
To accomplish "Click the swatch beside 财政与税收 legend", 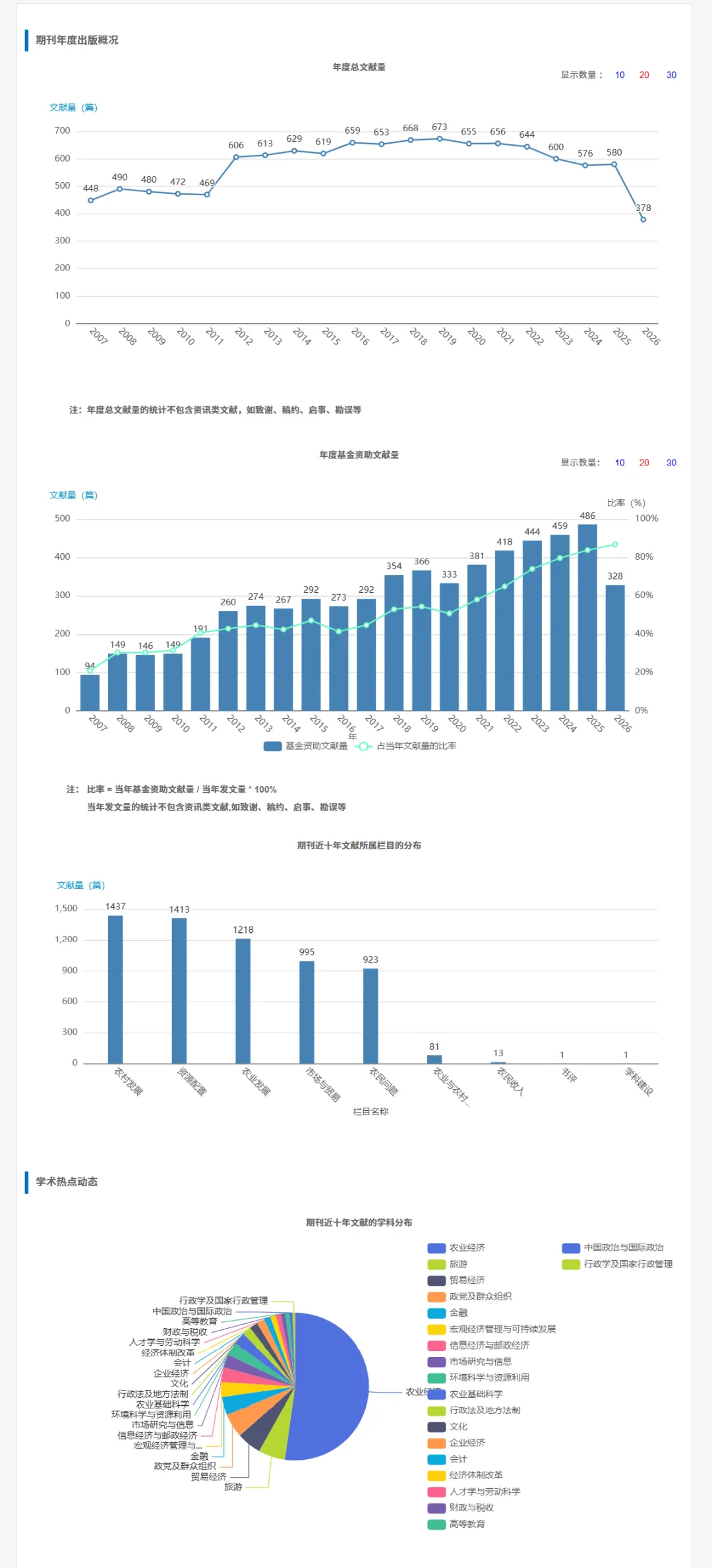I will 436,1508.
